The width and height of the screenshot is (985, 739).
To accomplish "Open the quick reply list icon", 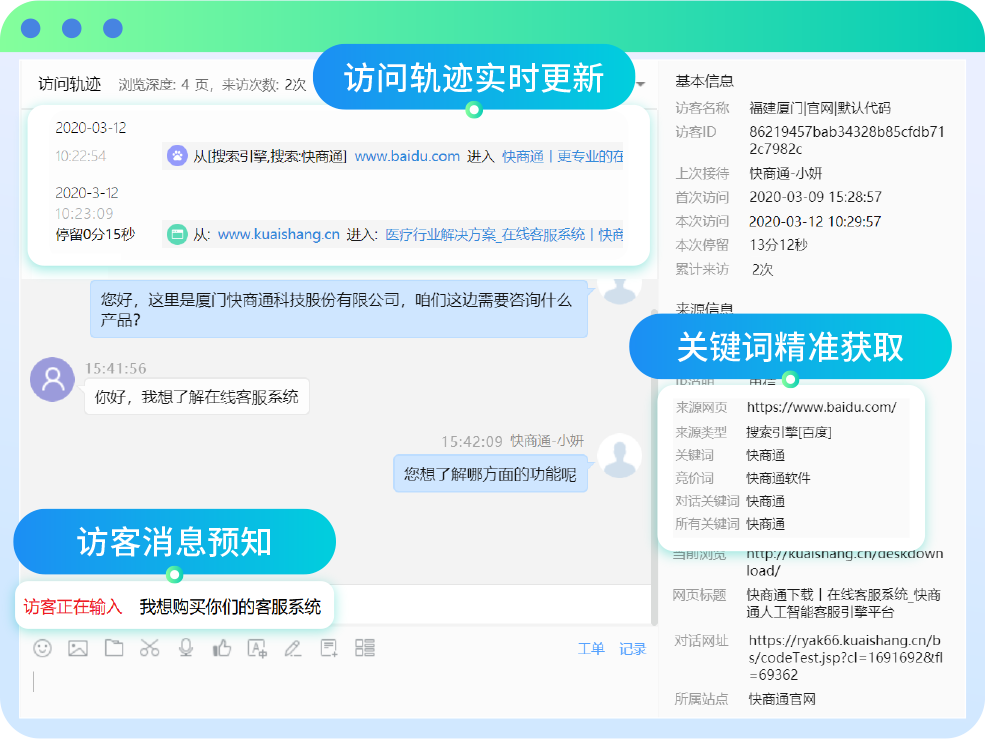I will coord(365,648).
